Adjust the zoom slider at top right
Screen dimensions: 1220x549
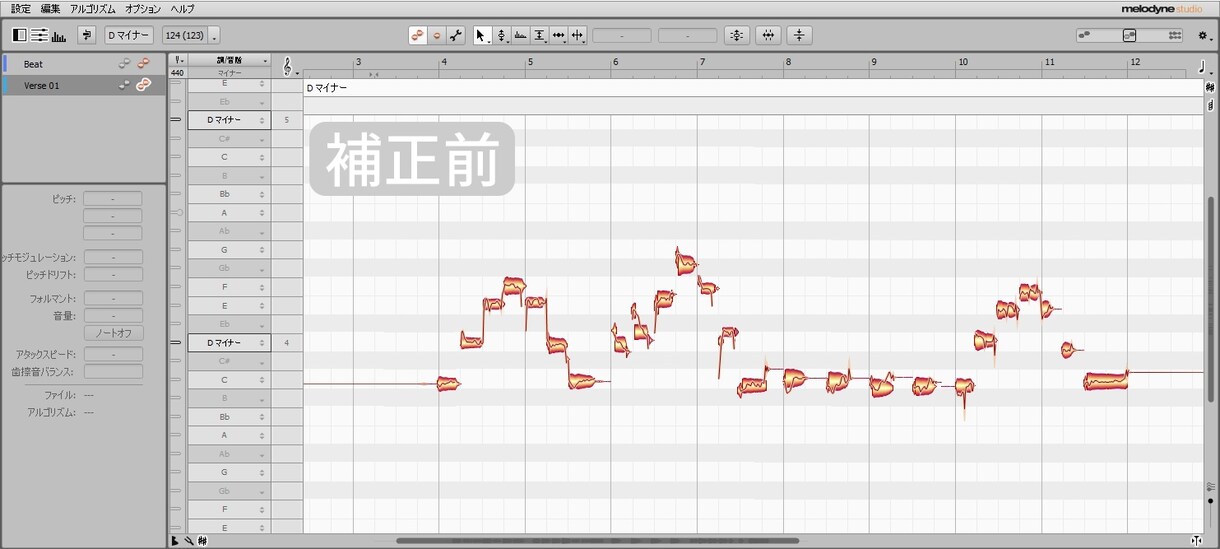(1130, 35)
